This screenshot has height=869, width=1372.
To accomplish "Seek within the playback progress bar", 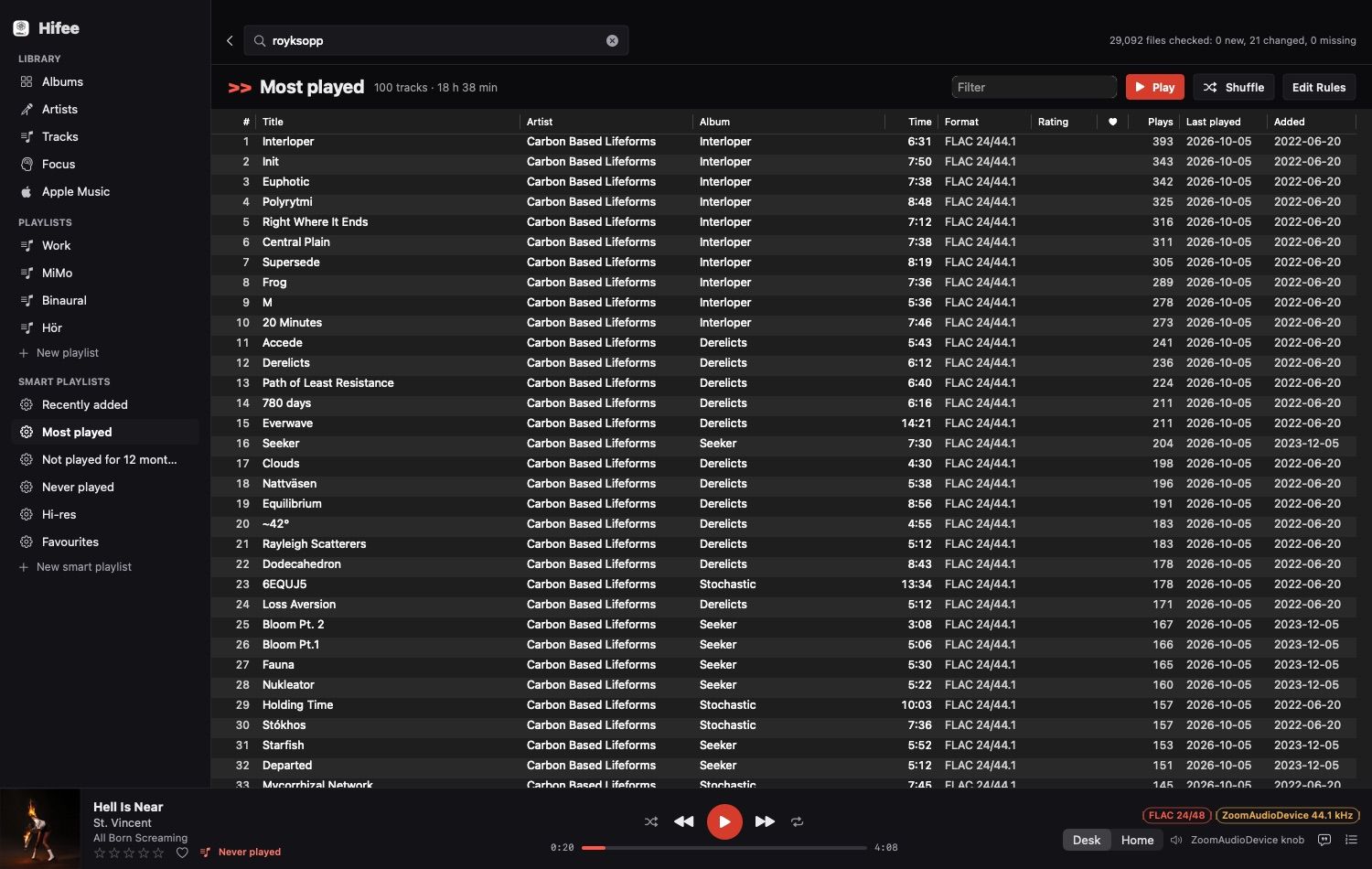I will (x=724, y=848).
